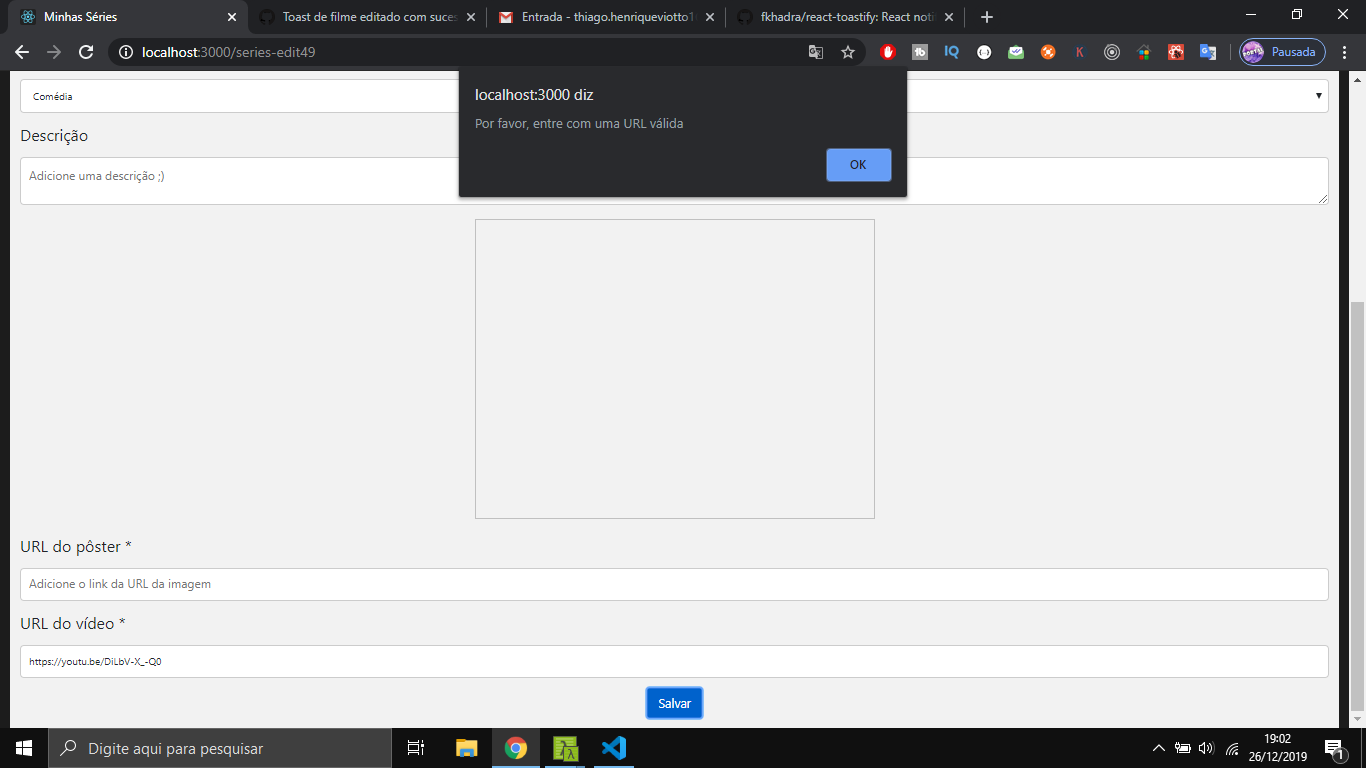Click the translate page icon in address bar
The width and height of the screenshot is (1366, 768).
coord(816,52)
